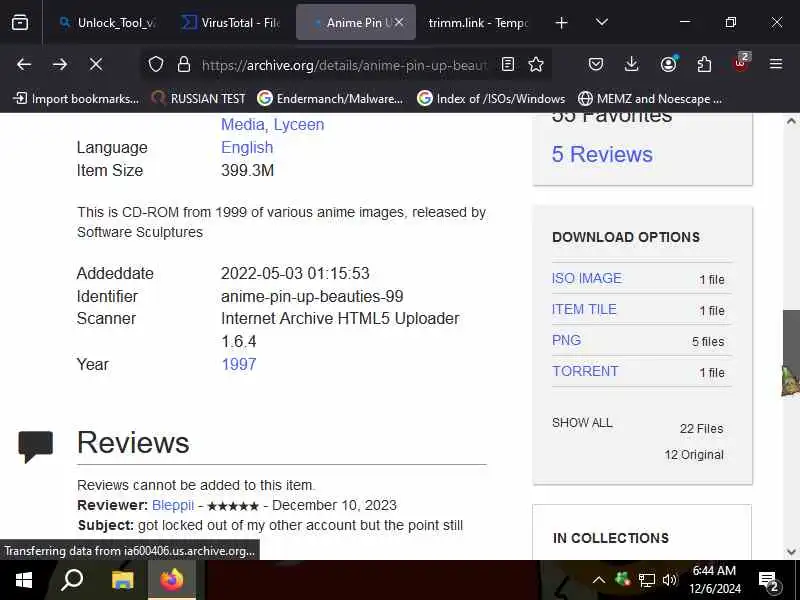Open Endermanch/Malware bookmark
The height and width of the screenshot is (600, 800).
coord(330,98)
